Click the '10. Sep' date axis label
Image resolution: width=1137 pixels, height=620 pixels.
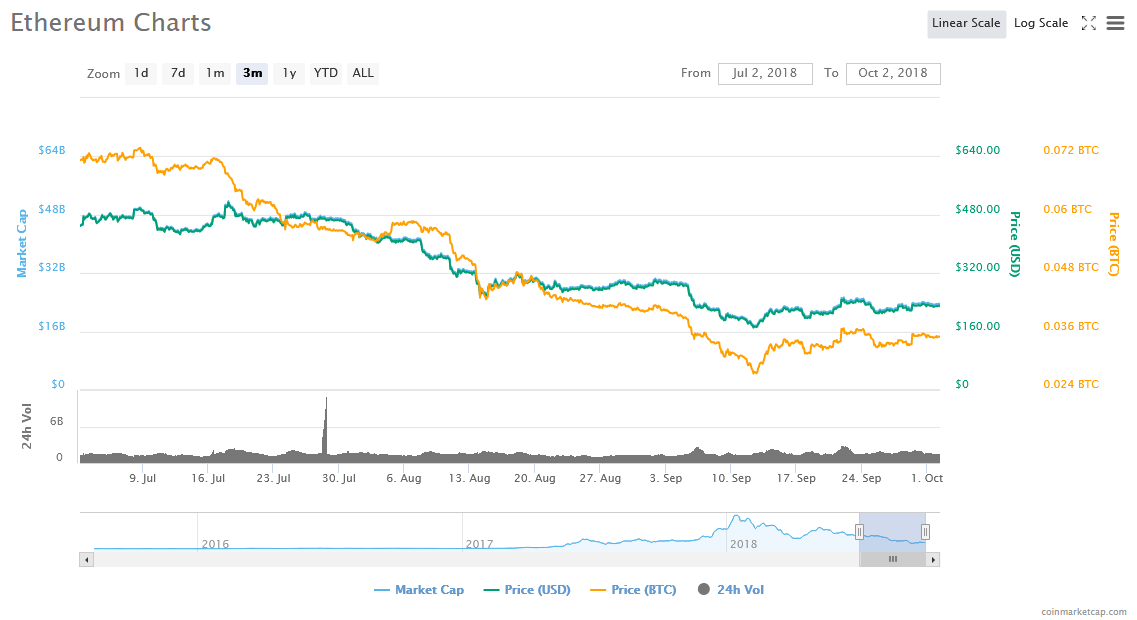[x=731, y=478]
